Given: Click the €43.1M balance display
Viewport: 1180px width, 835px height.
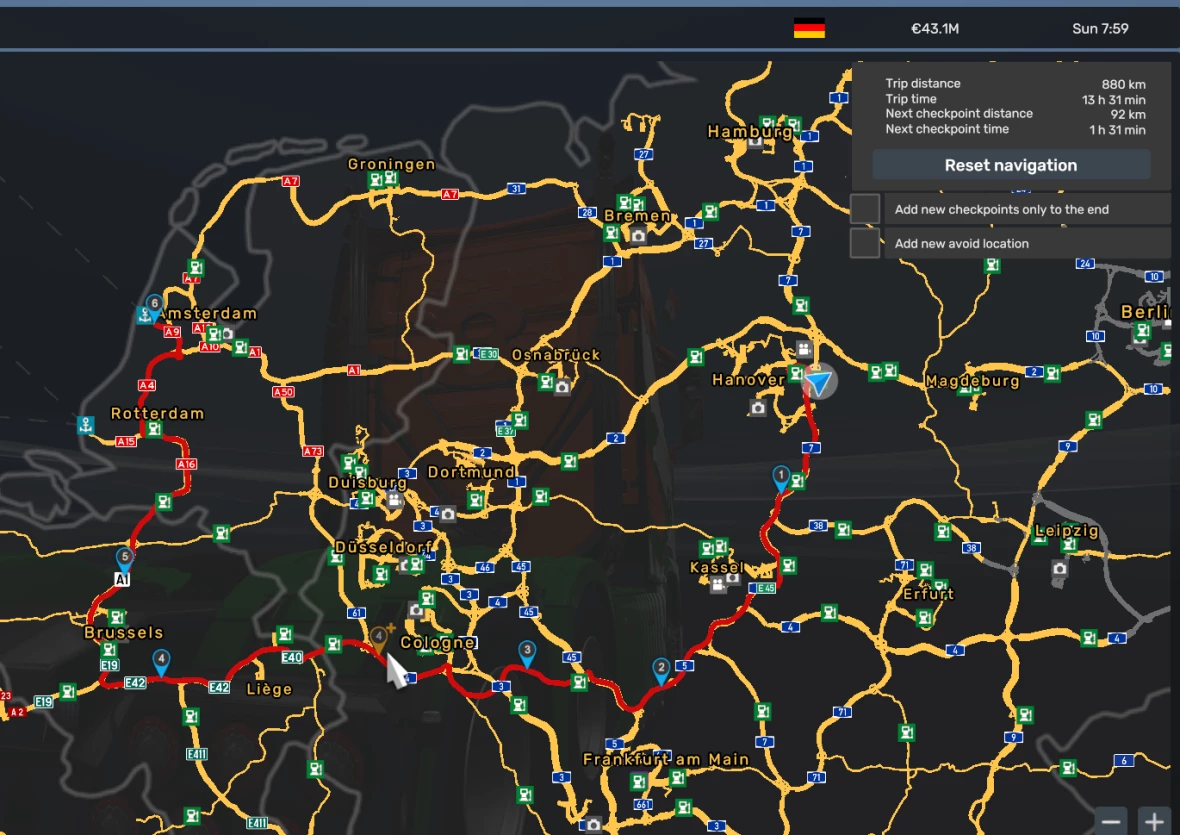Looking at the screenshot, I should 934,28.
